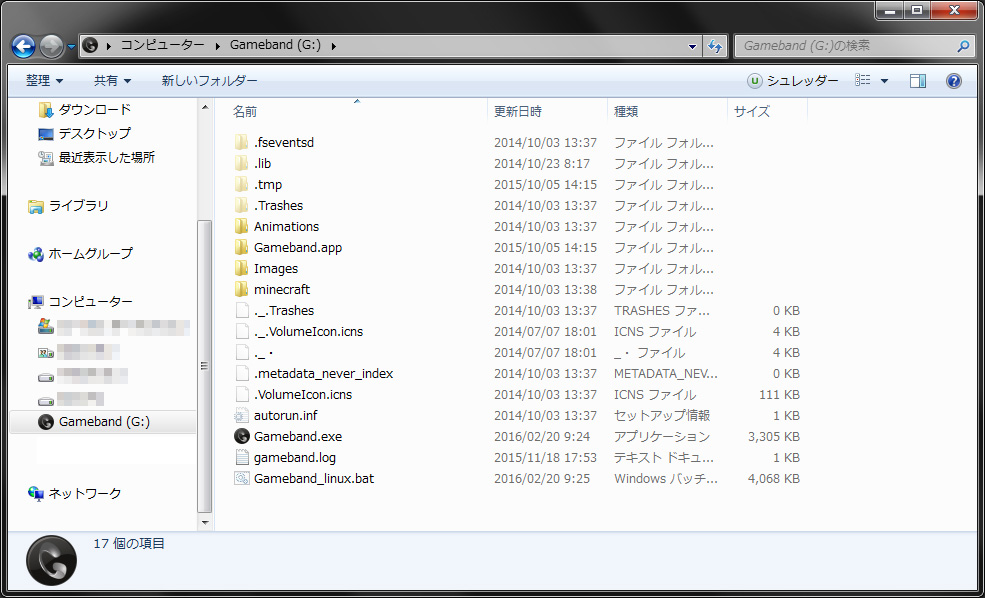
Task: Click navigation pane scrollbar down arrow
Action: (205, 522)
